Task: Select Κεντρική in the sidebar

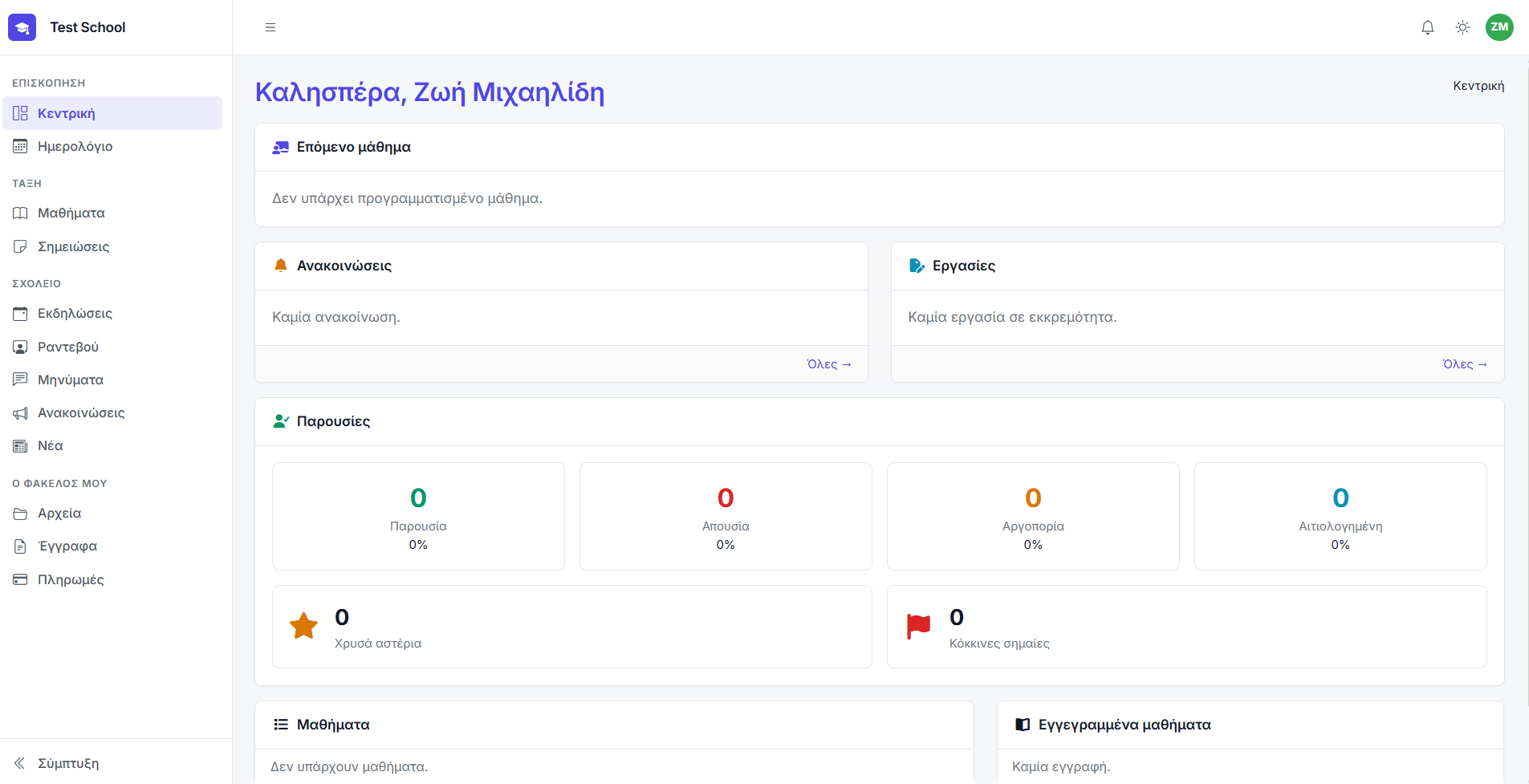Action: coord(112,113)
